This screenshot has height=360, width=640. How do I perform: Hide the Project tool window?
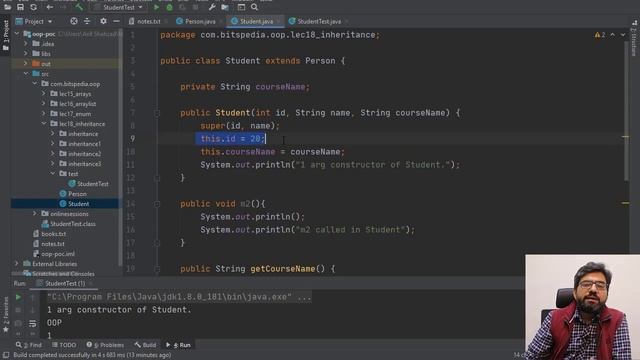[x=116, y=21]
